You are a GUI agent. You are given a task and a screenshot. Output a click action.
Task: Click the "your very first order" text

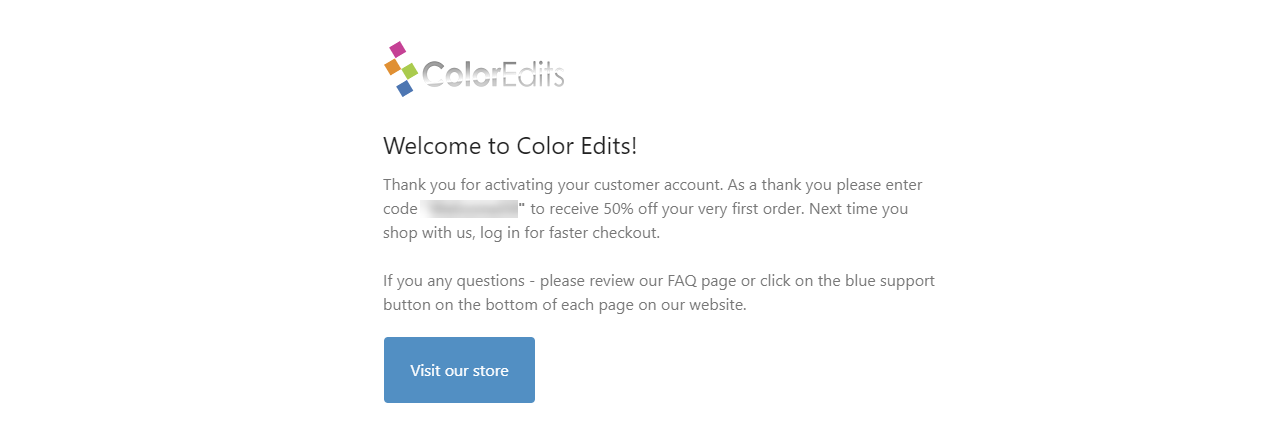729,209
